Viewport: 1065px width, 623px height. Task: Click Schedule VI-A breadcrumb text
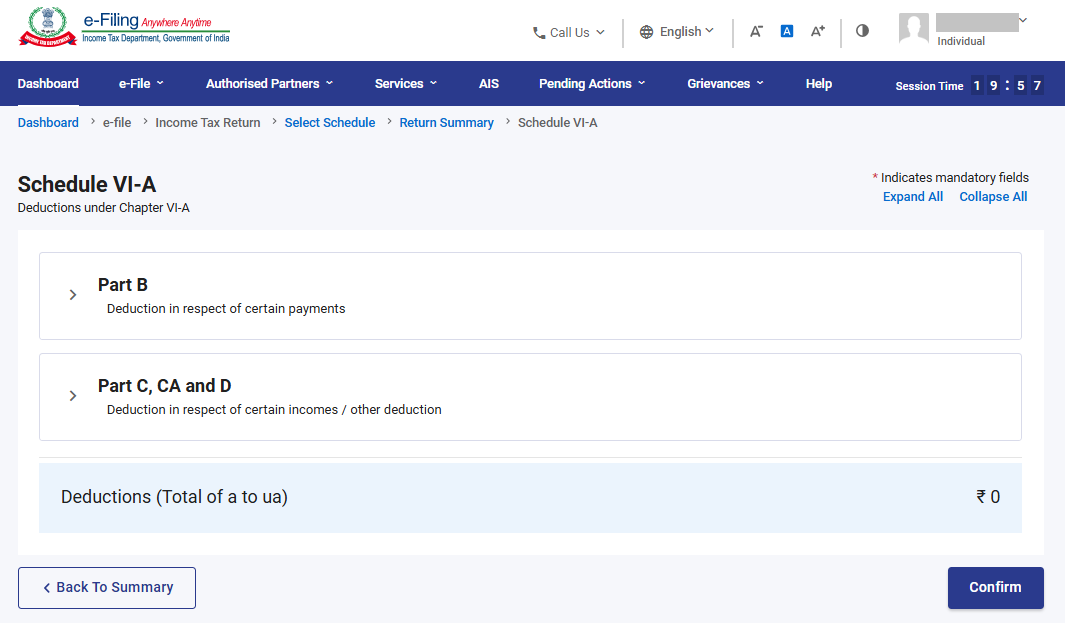(558, 122)
